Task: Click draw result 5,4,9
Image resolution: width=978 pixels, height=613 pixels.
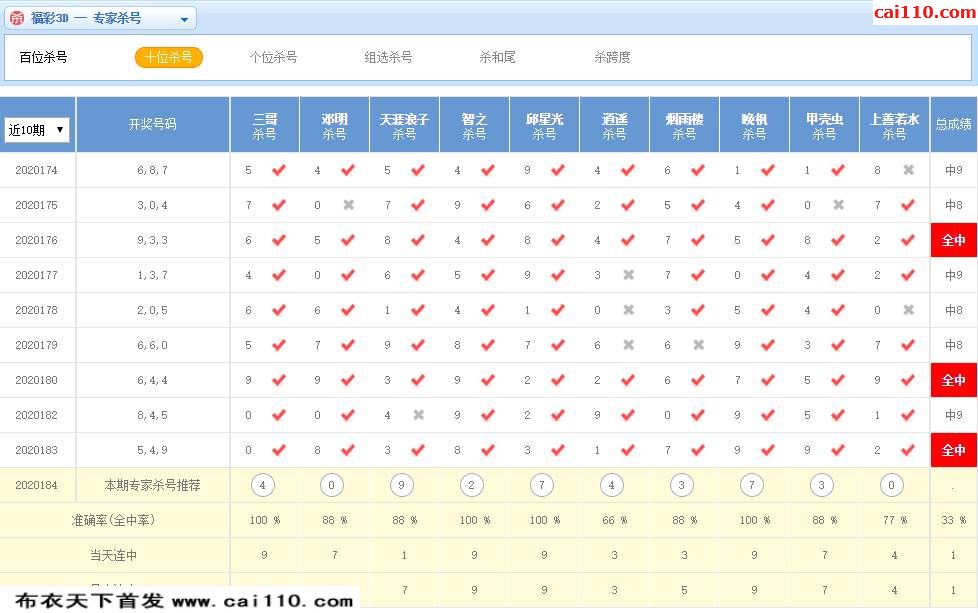Action: 152,450
